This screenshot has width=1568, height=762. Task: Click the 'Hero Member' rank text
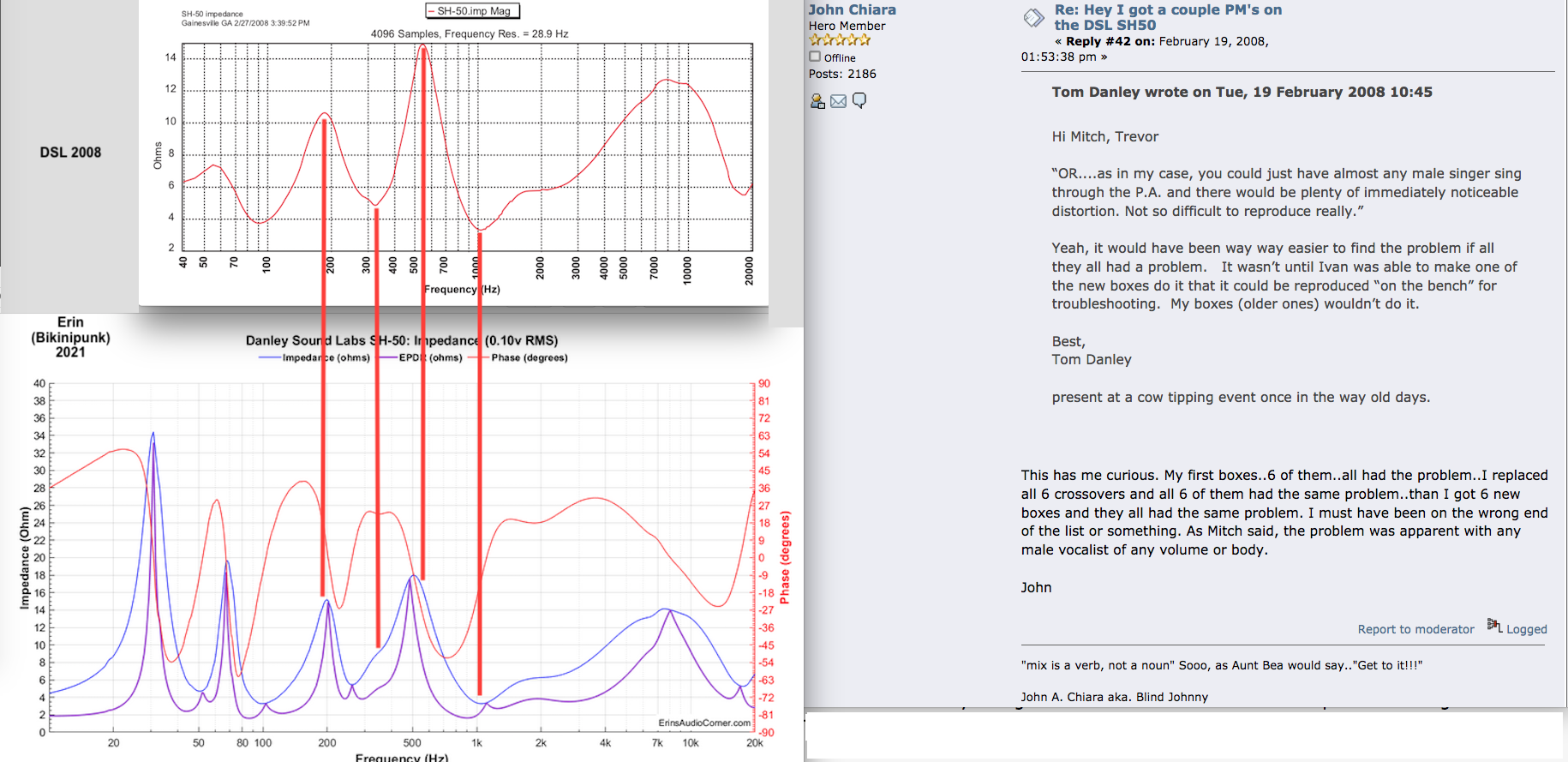pyautogui.click(x=847, y=26)
